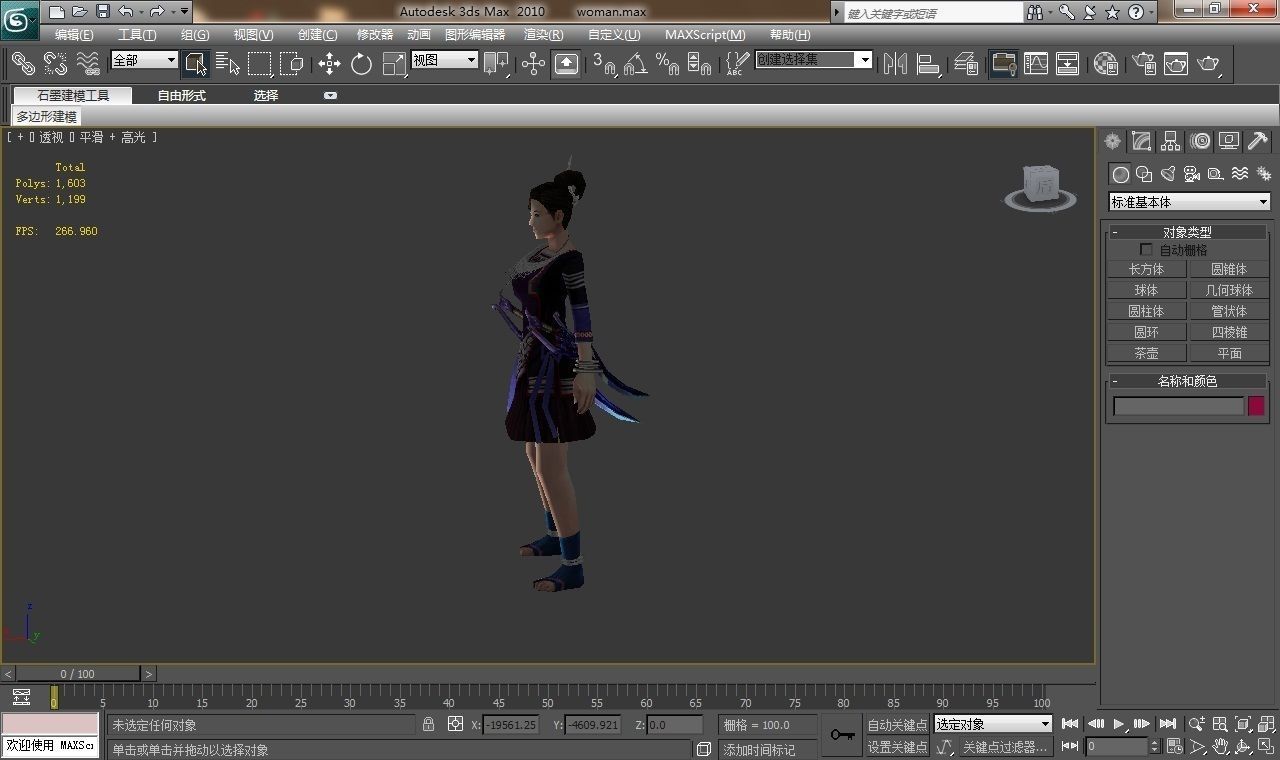Open the 创建选择集 named selection dropdown
Viewport: 1280px width, 760px height.
pos(814,60)
